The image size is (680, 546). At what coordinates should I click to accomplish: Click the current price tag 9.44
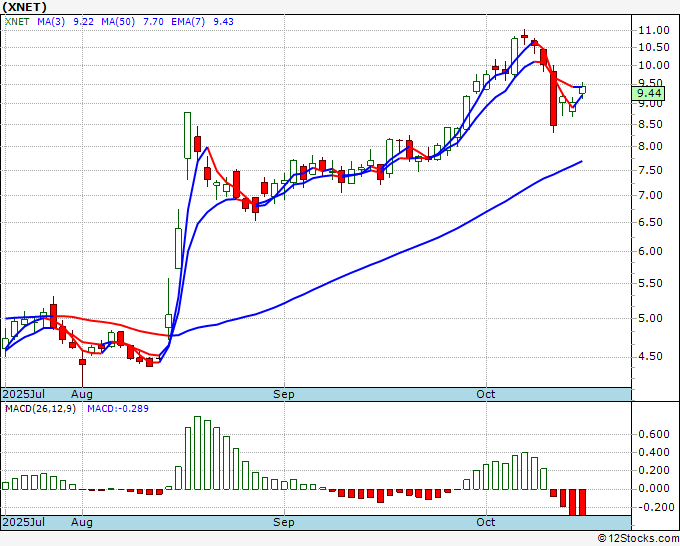[x=649, y=93]
